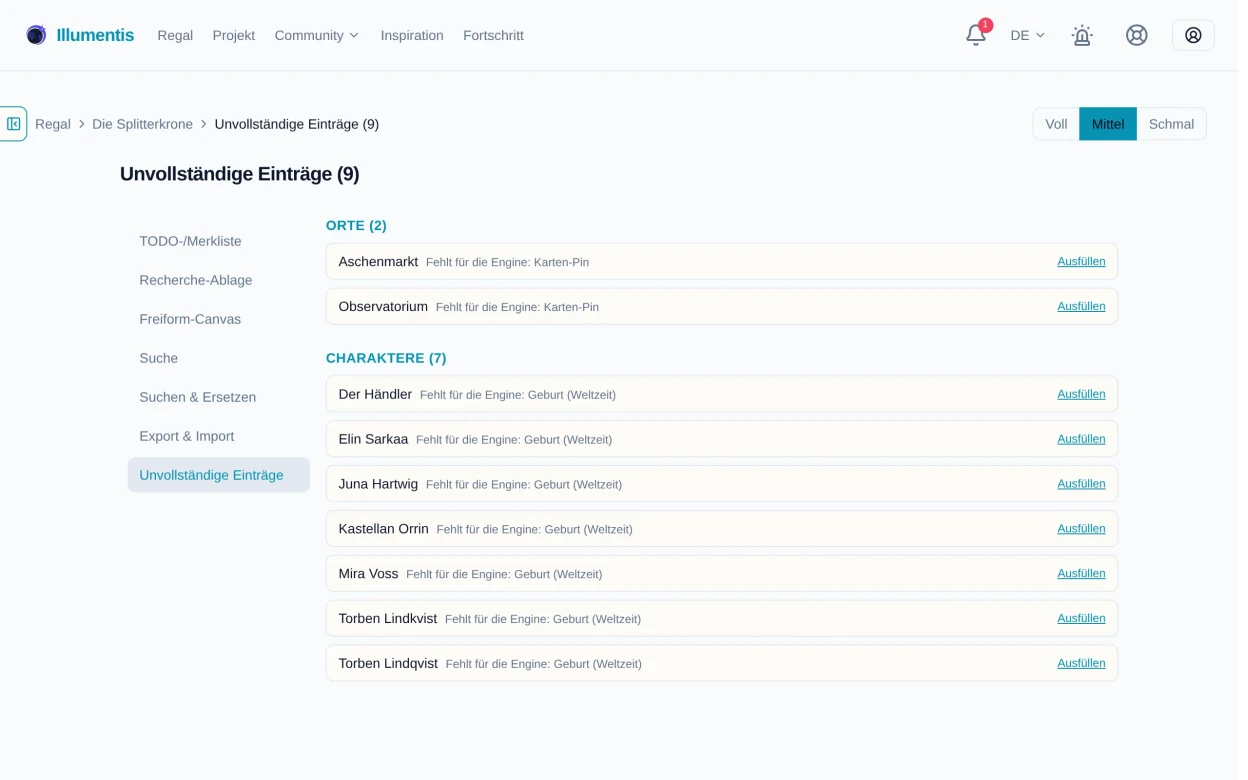The width and height of the screenshot is (1248, 780).
Task: Select Recherche-Ablage in the sidebar
Action: (219, 280)
